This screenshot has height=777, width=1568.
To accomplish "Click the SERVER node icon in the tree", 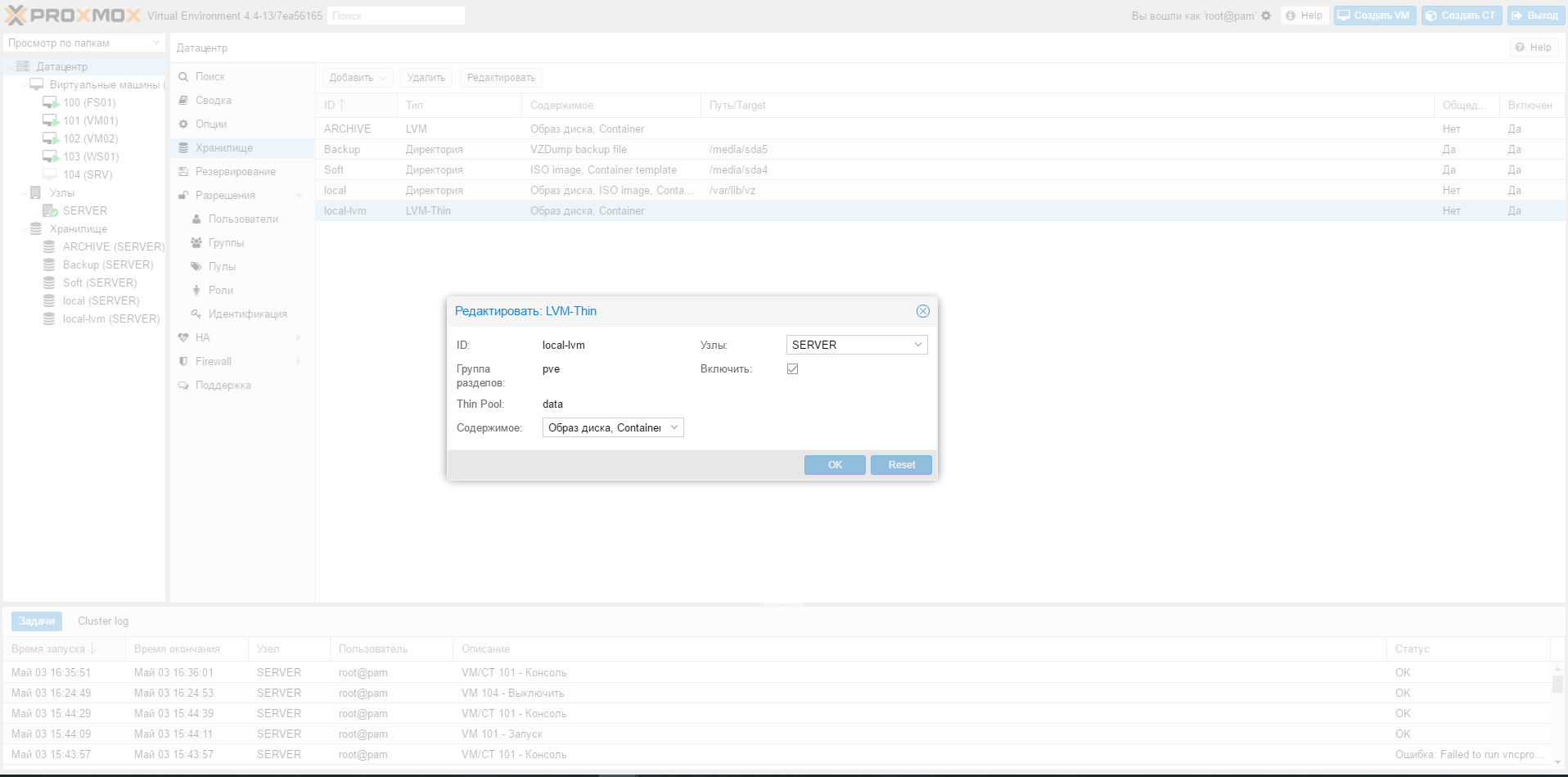I will (x=50, y=210).
